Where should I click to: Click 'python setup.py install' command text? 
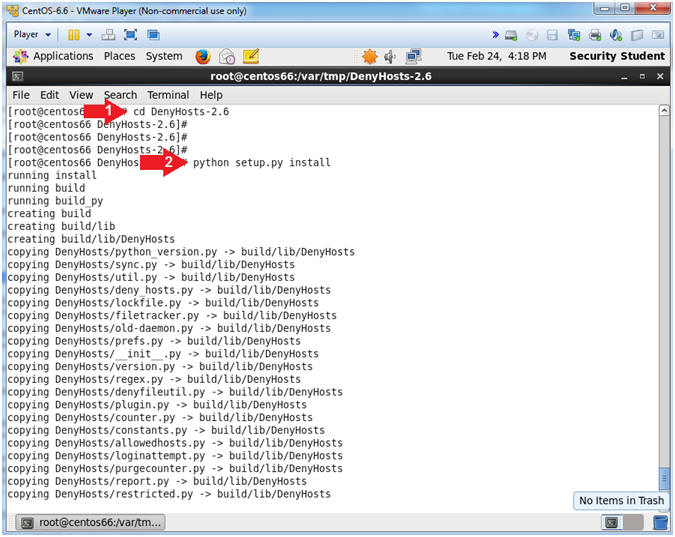pyautogui.click(x=262, y=163)
